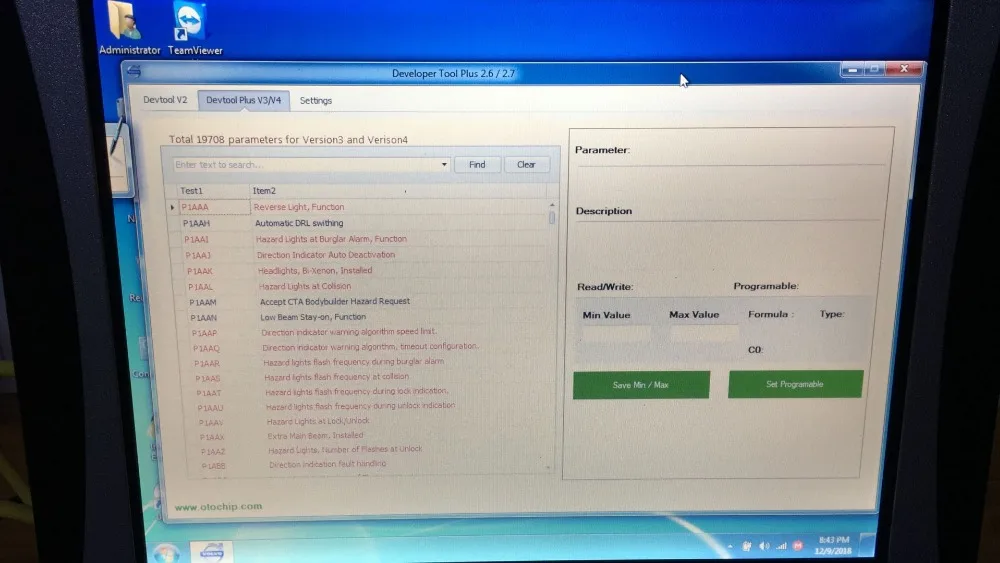Open the Administrator desktop folder icon

click(127, 27)
